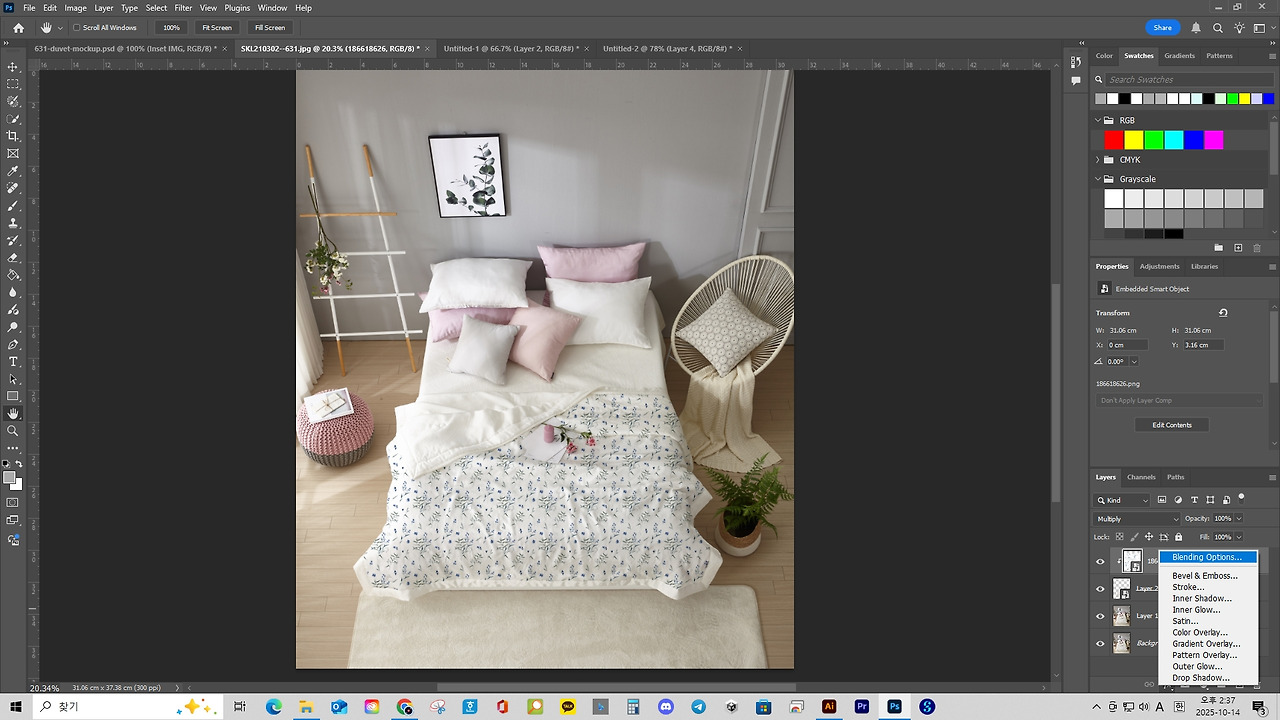1280x720 pixels.
Task: Activate the filter for type layers in Layers panel
Action: [x=1193, y=500]
